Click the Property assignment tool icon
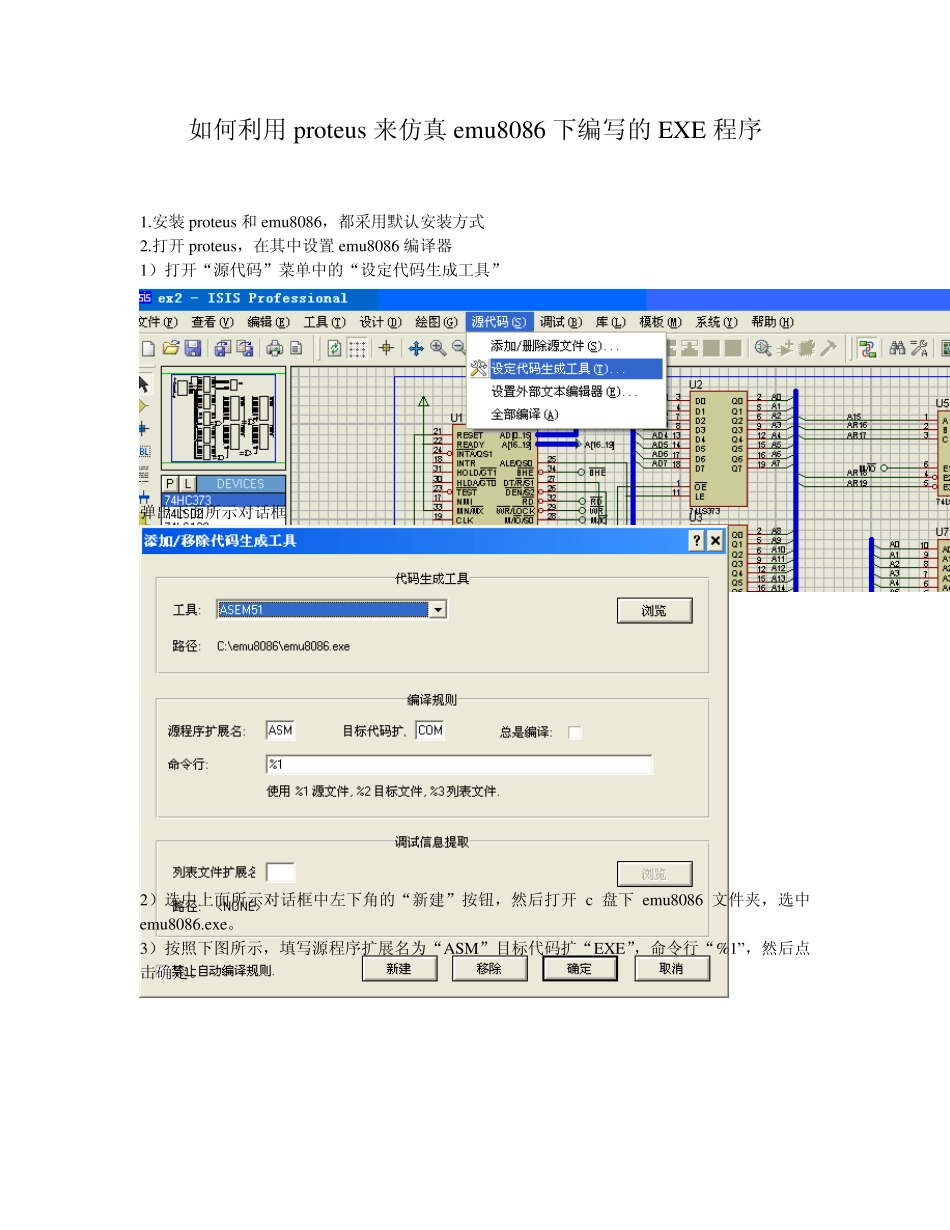The height and width of the screenshot is (1230, 950). coord(920,348)
